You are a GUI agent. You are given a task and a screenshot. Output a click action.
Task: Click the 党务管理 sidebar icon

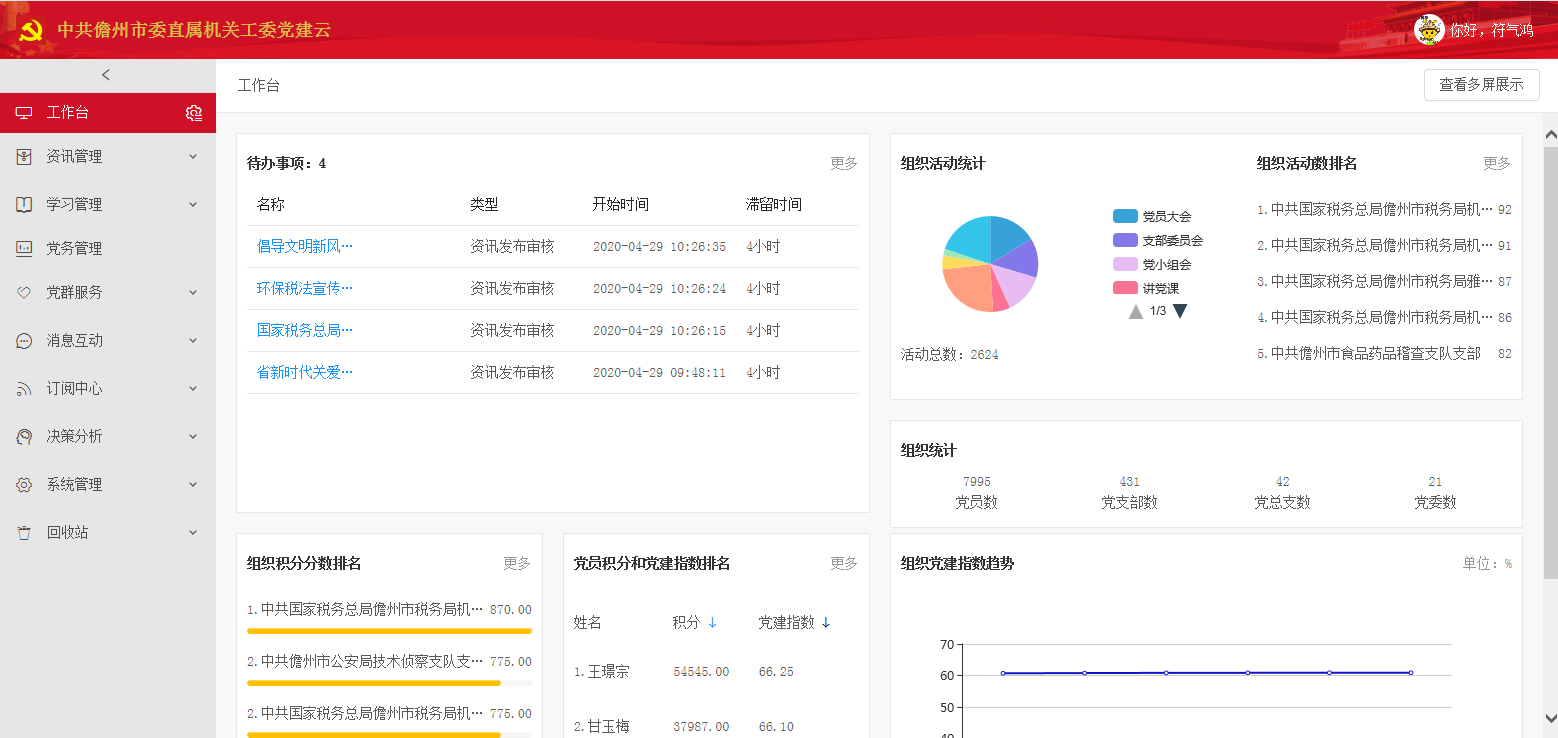(24, 249)
